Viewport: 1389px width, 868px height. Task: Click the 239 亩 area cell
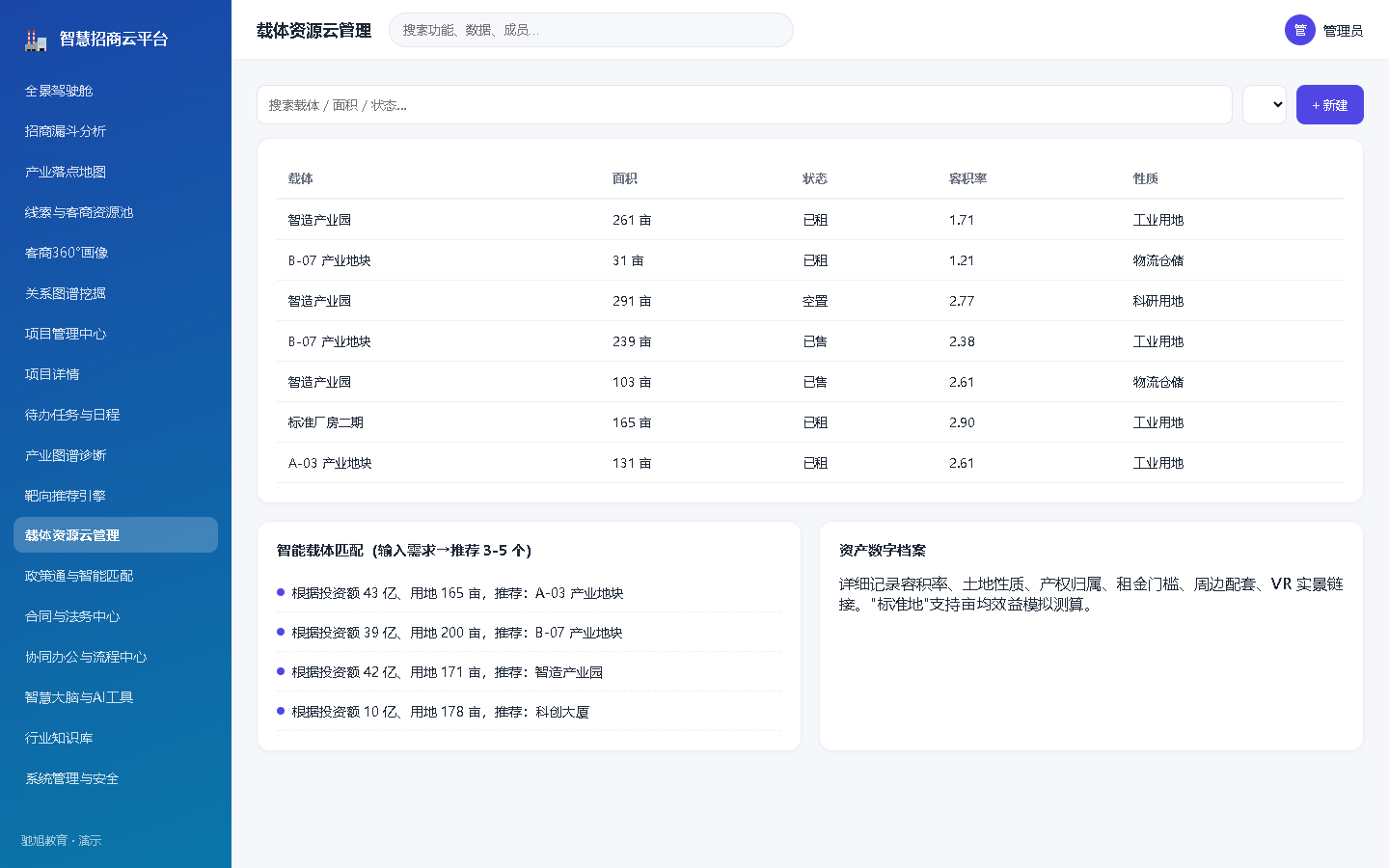coord(632,341)
